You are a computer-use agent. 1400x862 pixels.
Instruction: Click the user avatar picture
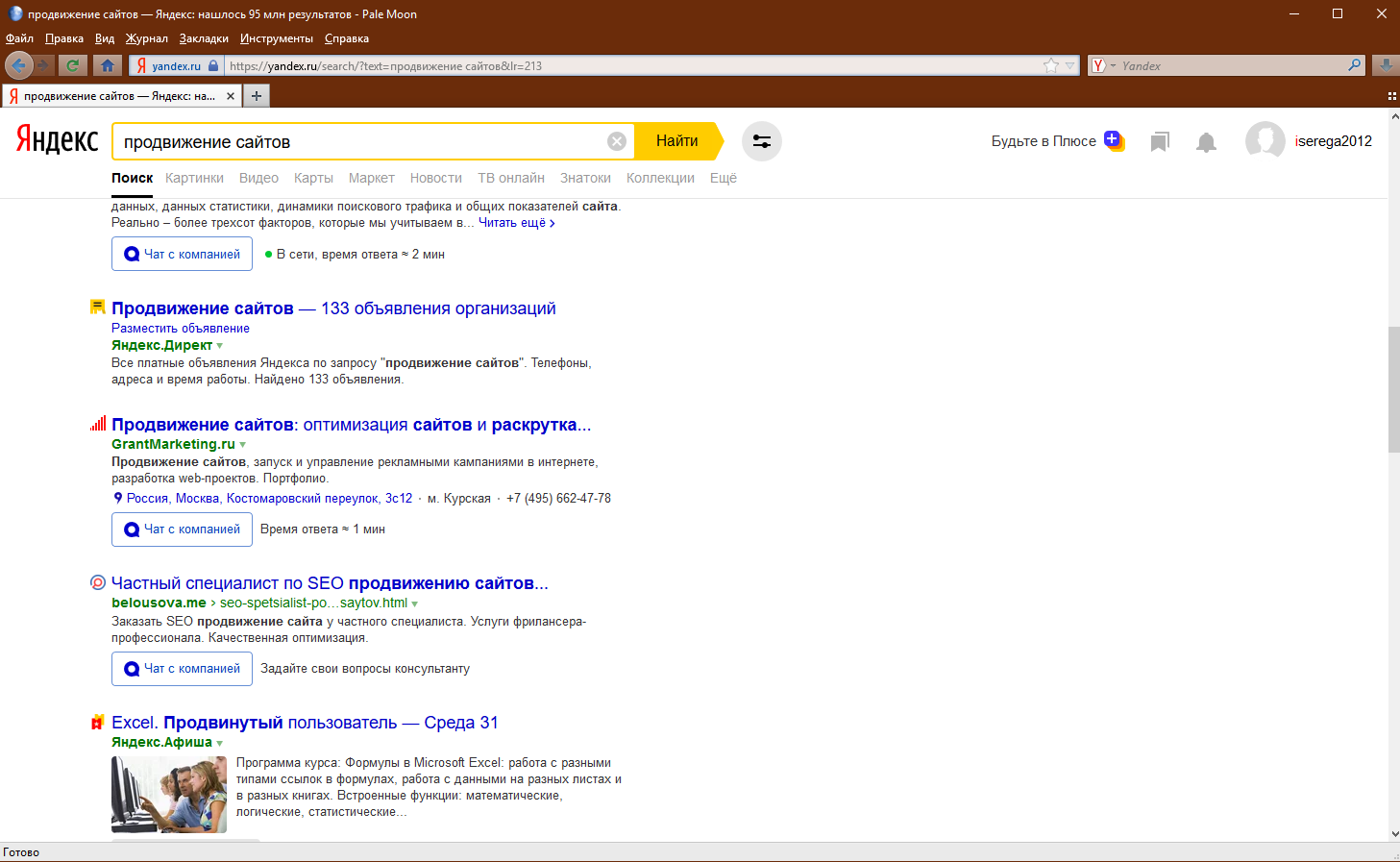(x=1265, y=141)
